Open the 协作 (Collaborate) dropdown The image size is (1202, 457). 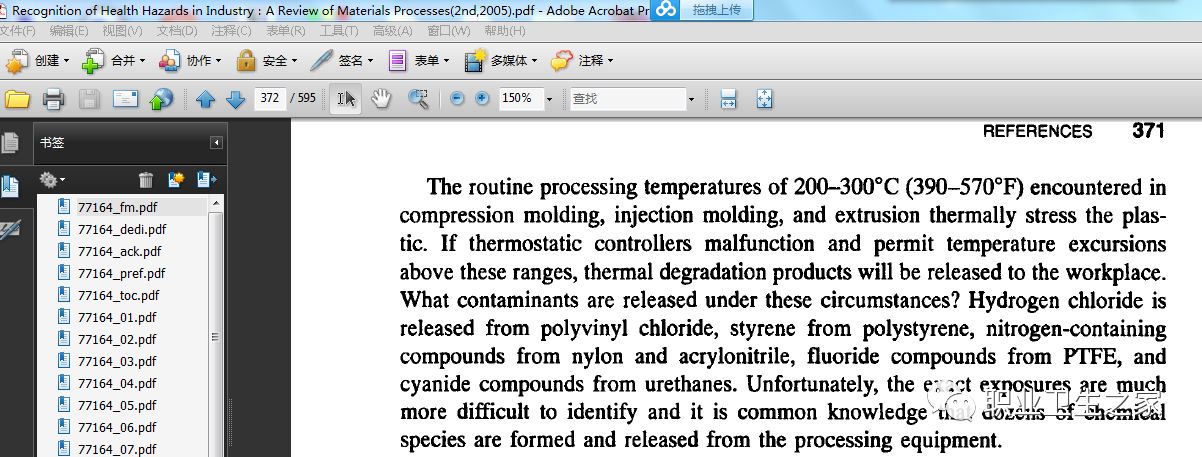190,61
